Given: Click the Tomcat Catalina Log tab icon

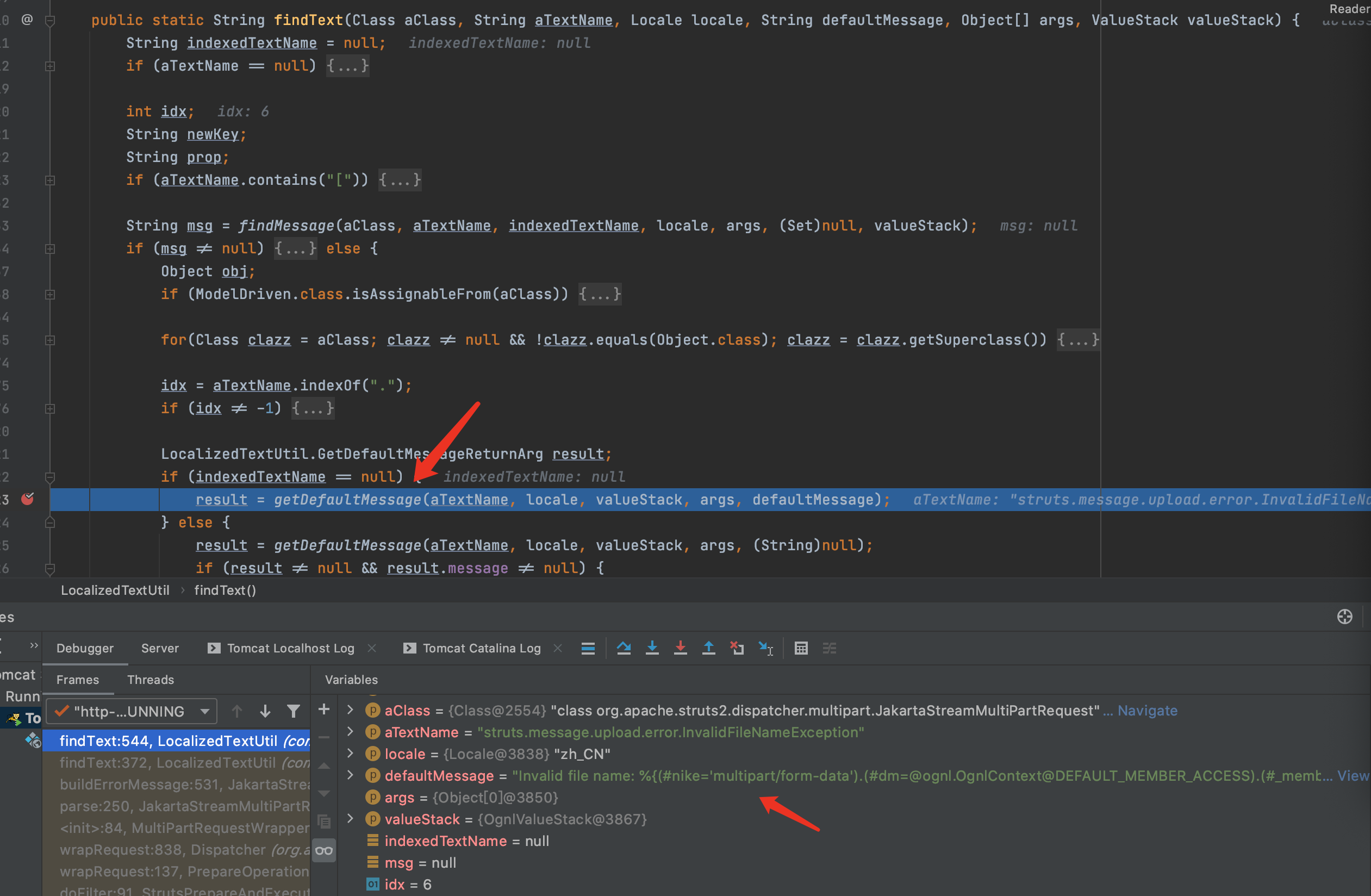Looking at the screenshot, I should [409, 648].
